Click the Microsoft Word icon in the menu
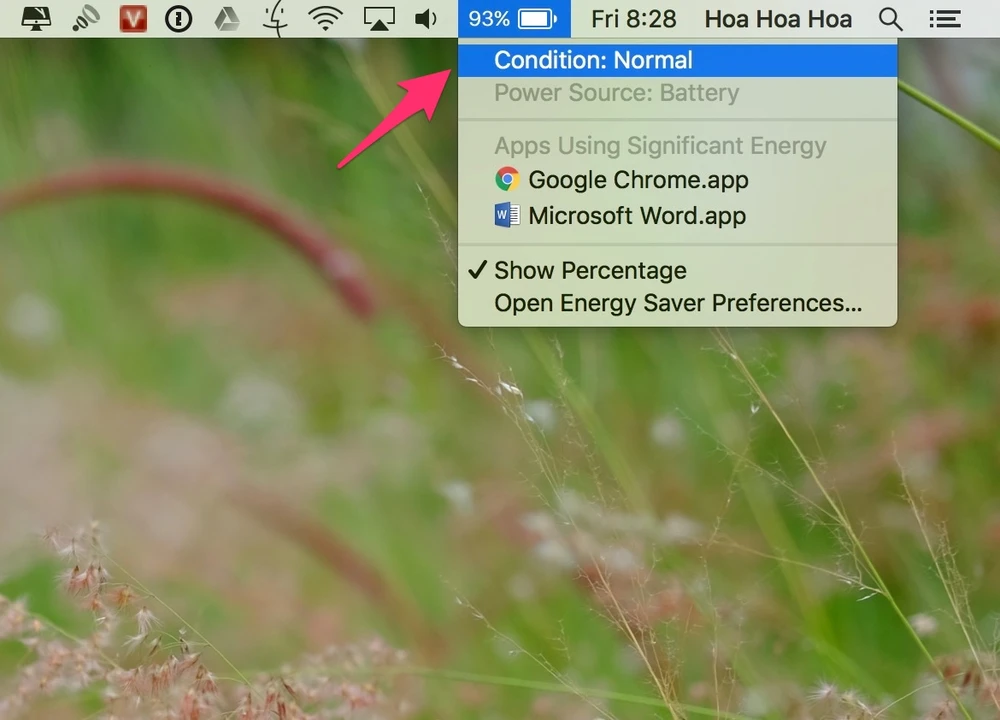 (x=507, y=215)
